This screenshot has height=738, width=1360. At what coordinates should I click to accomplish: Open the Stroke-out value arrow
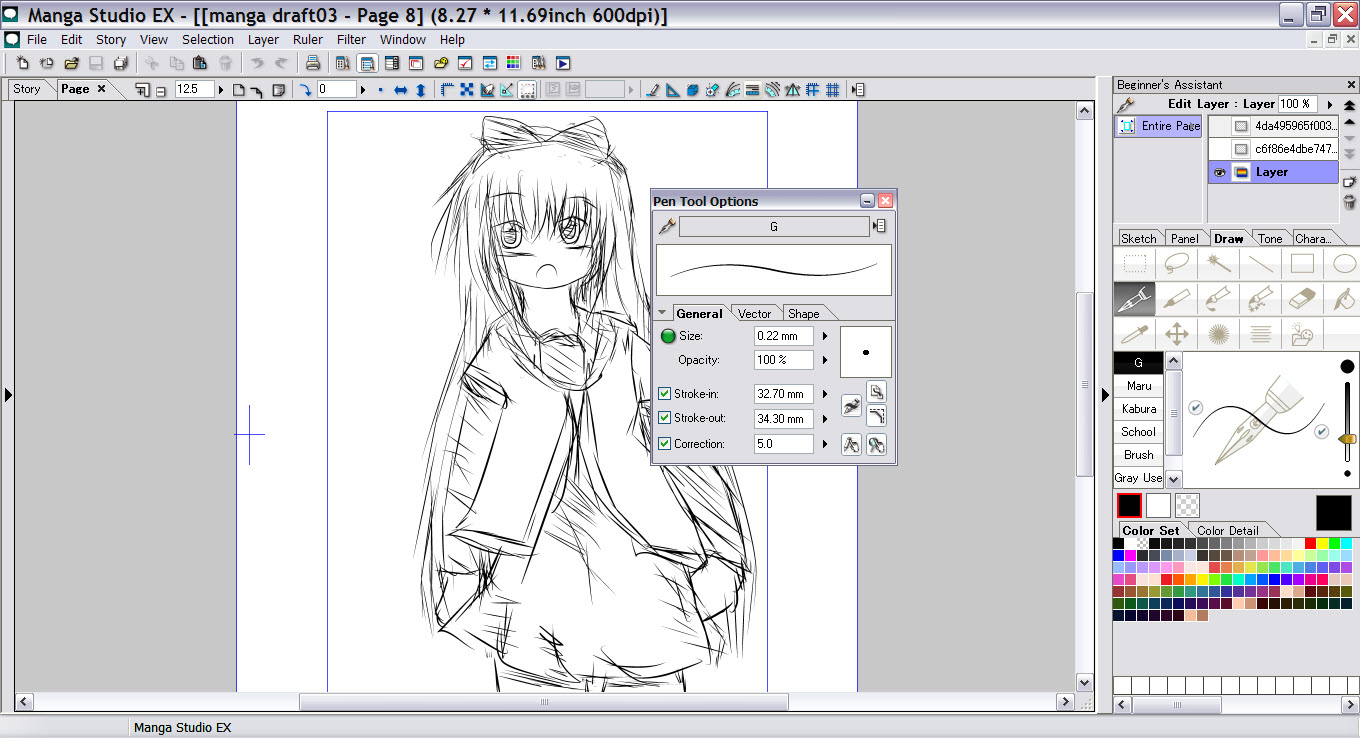[x=825, y=418]
